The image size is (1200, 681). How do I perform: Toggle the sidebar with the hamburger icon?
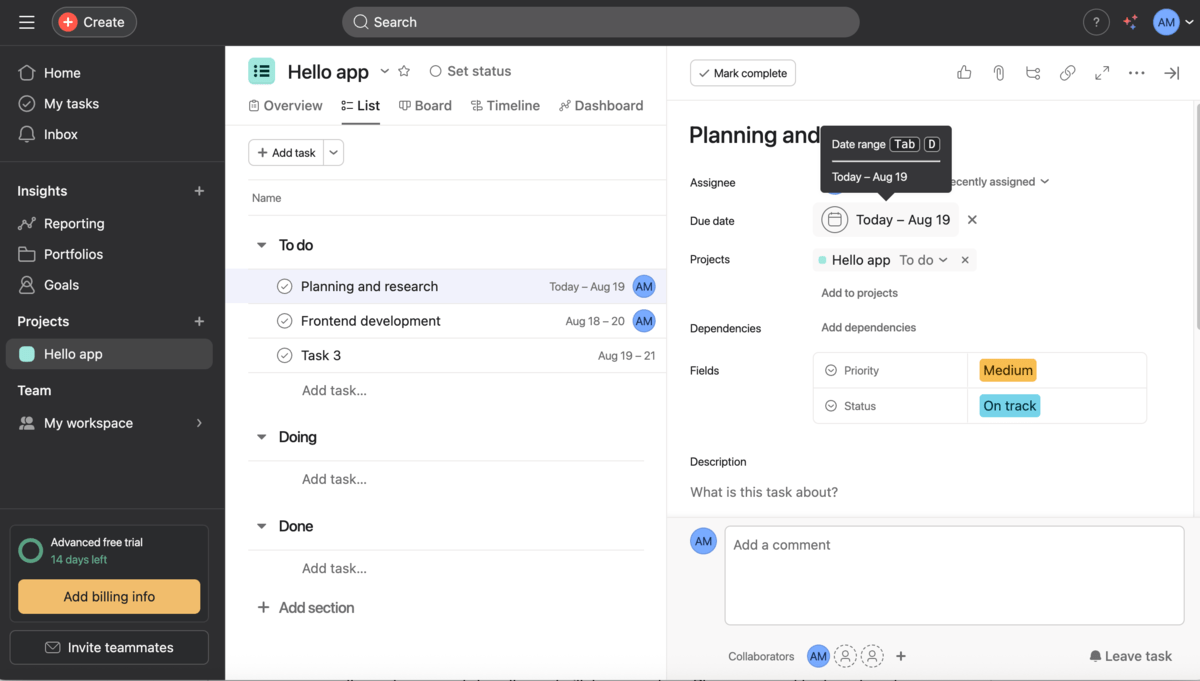(26, 21)
